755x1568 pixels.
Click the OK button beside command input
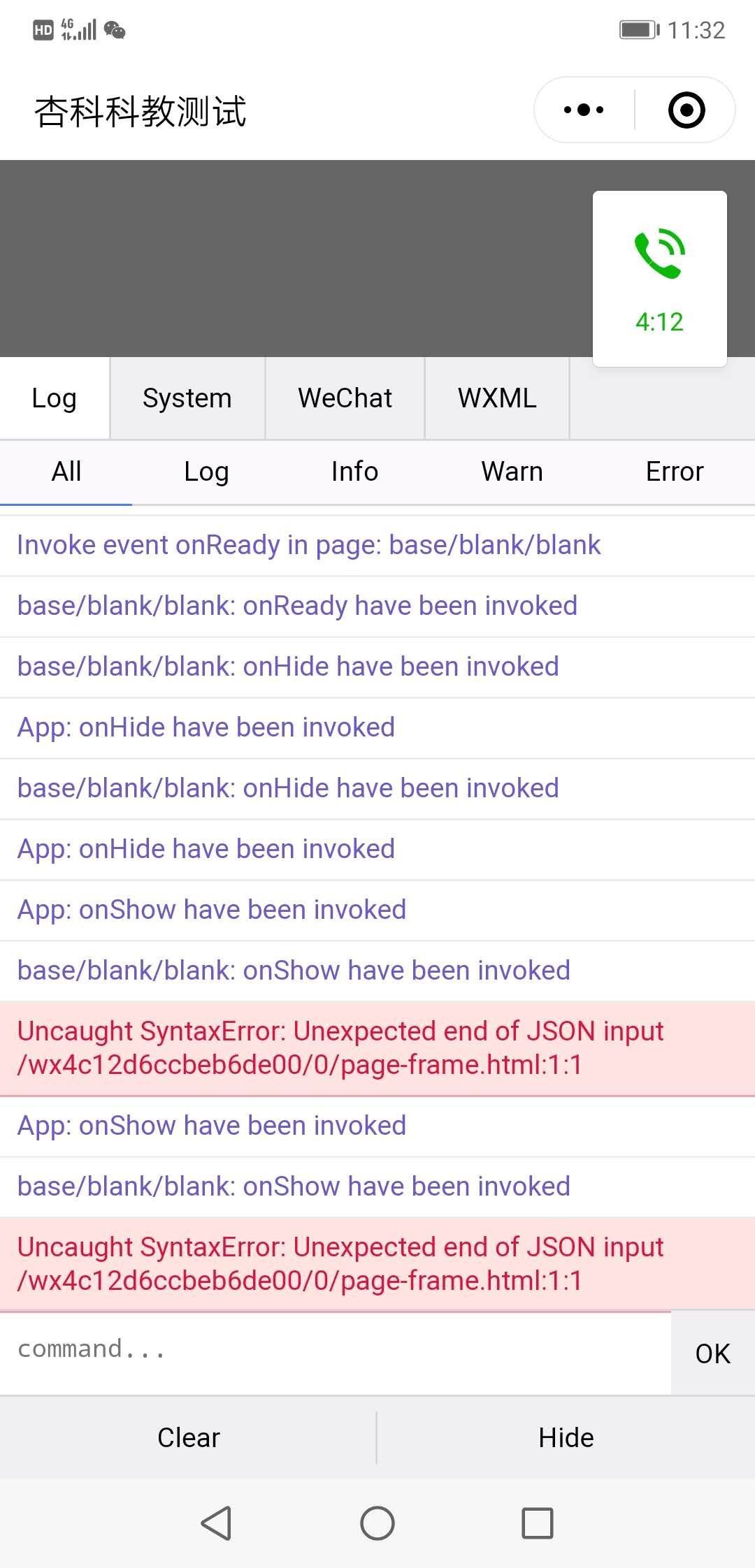coord(713,1353)
